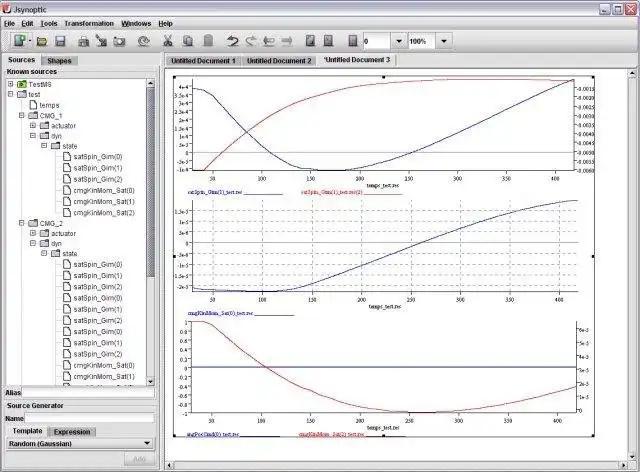This screenshot has width=640, height=472.
Task: Click the Save floppy disk icon
Action: click(x=60, y=41)
